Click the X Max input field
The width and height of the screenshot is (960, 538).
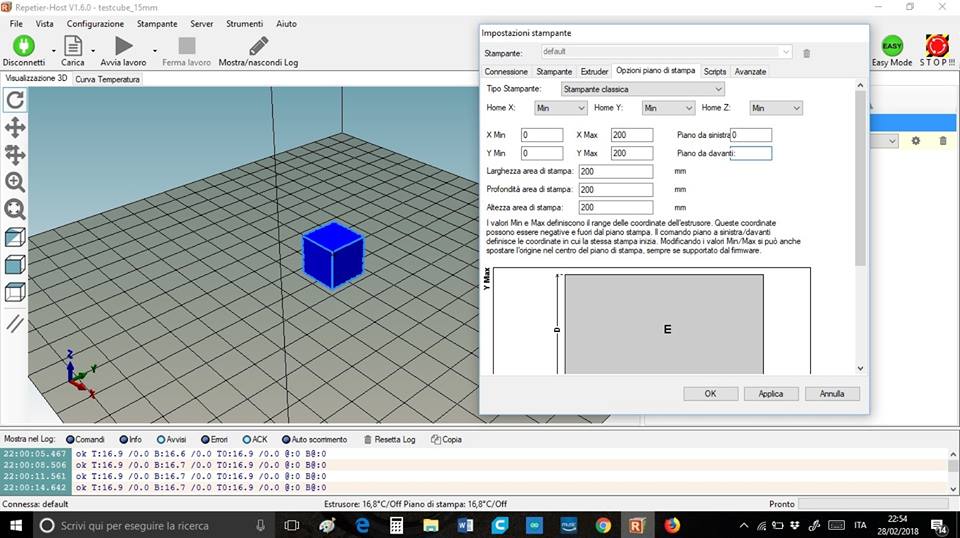click(632, 135)
